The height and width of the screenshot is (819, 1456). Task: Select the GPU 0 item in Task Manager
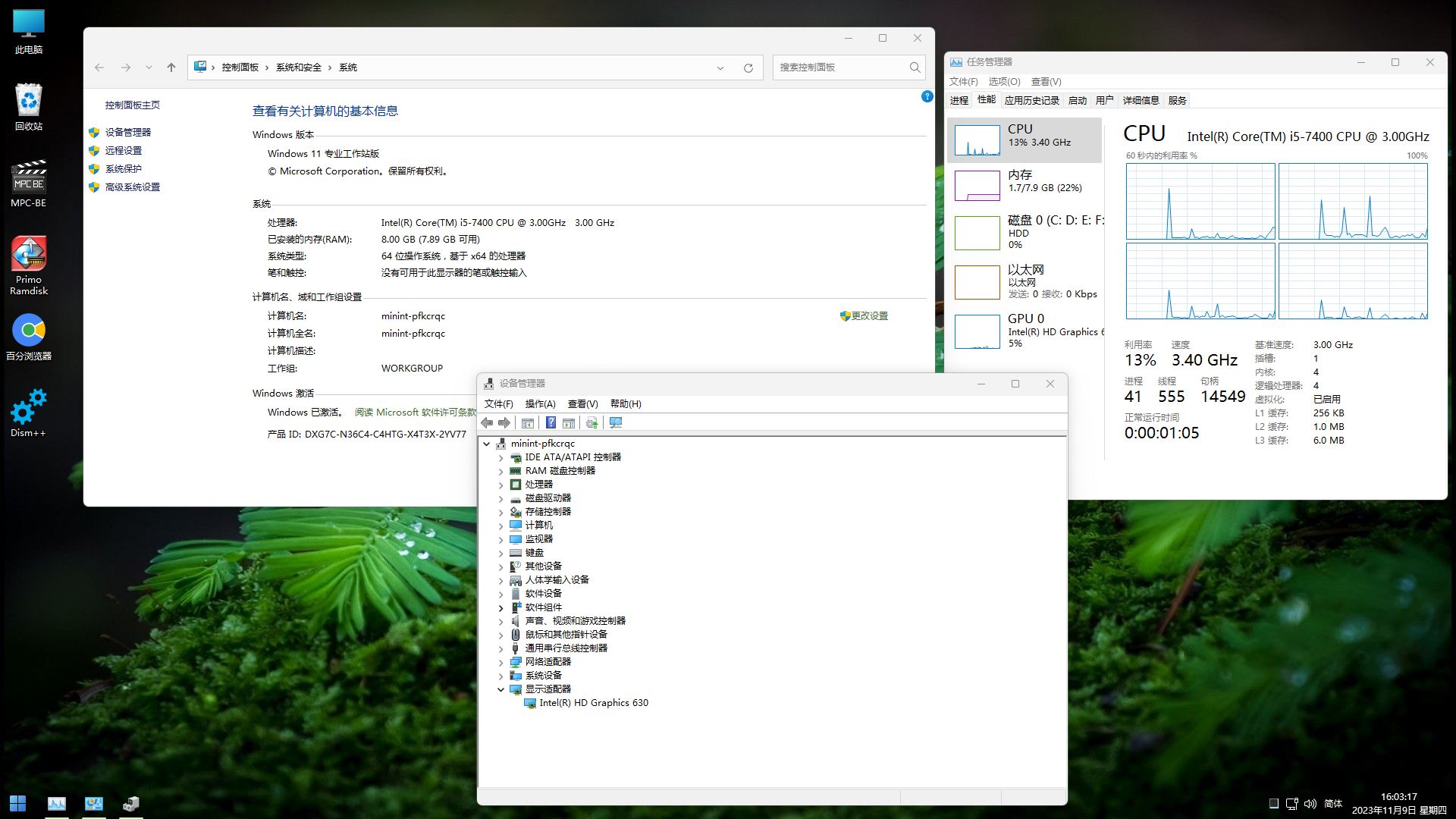[x=1025, y=331]
